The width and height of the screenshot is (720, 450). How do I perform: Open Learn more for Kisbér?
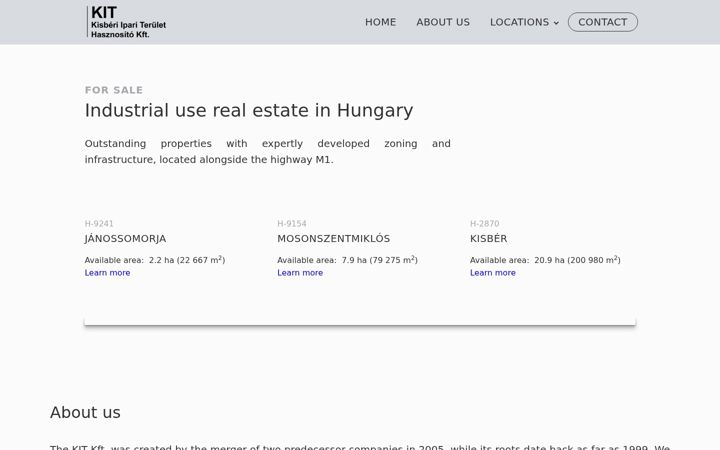click(493, 273)
